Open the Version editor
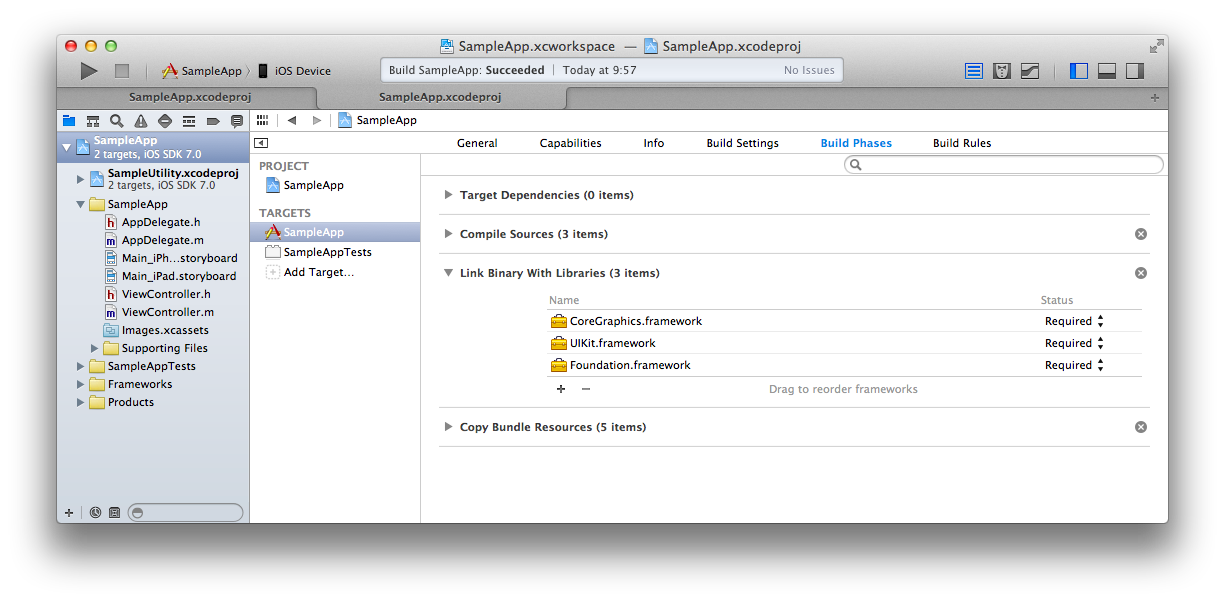Image resolution: width=1225 pixels, height=602 pixels. [1029, 71]
